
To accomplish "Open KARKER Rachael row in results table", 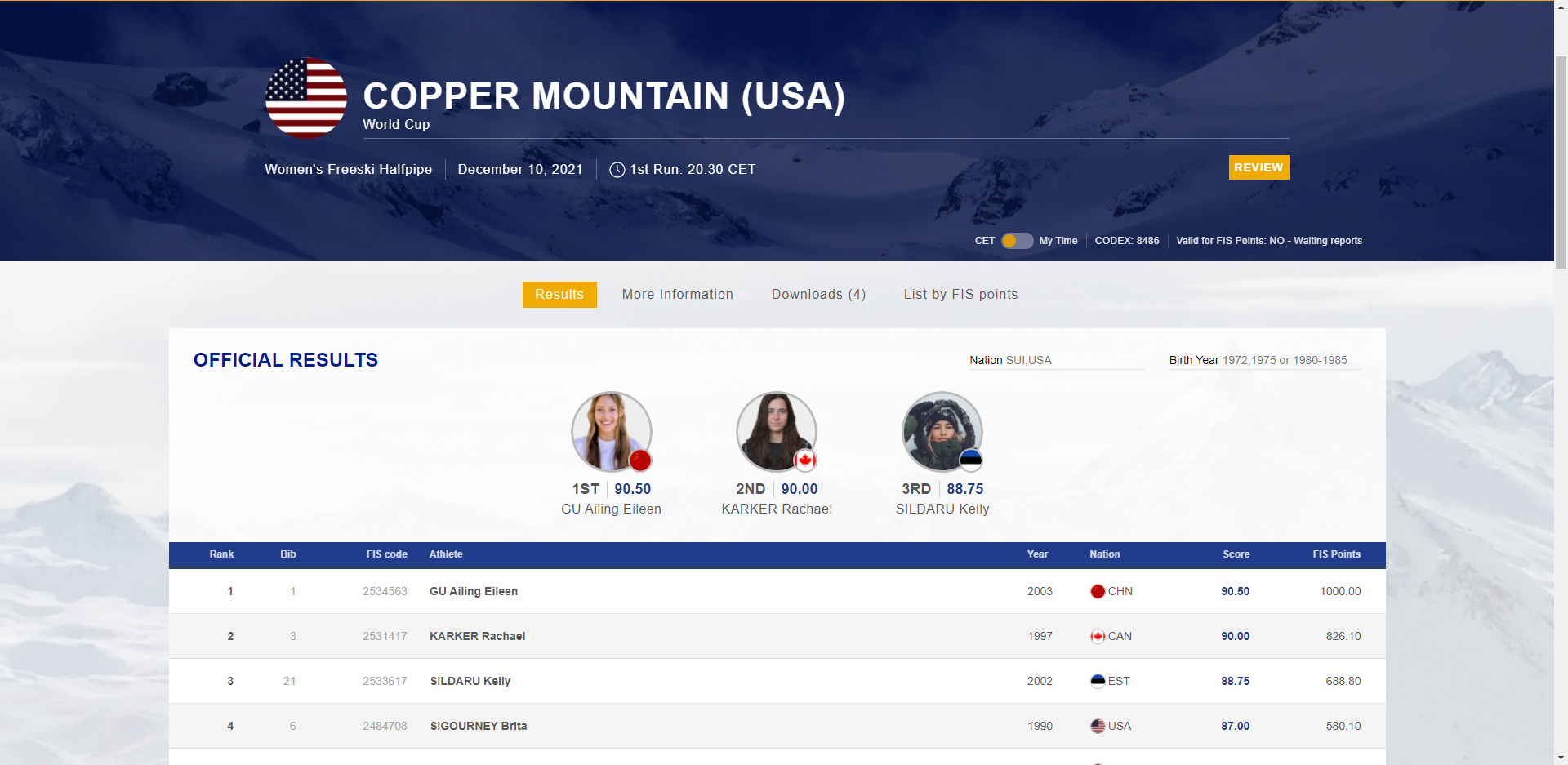I will click(777, 636).
